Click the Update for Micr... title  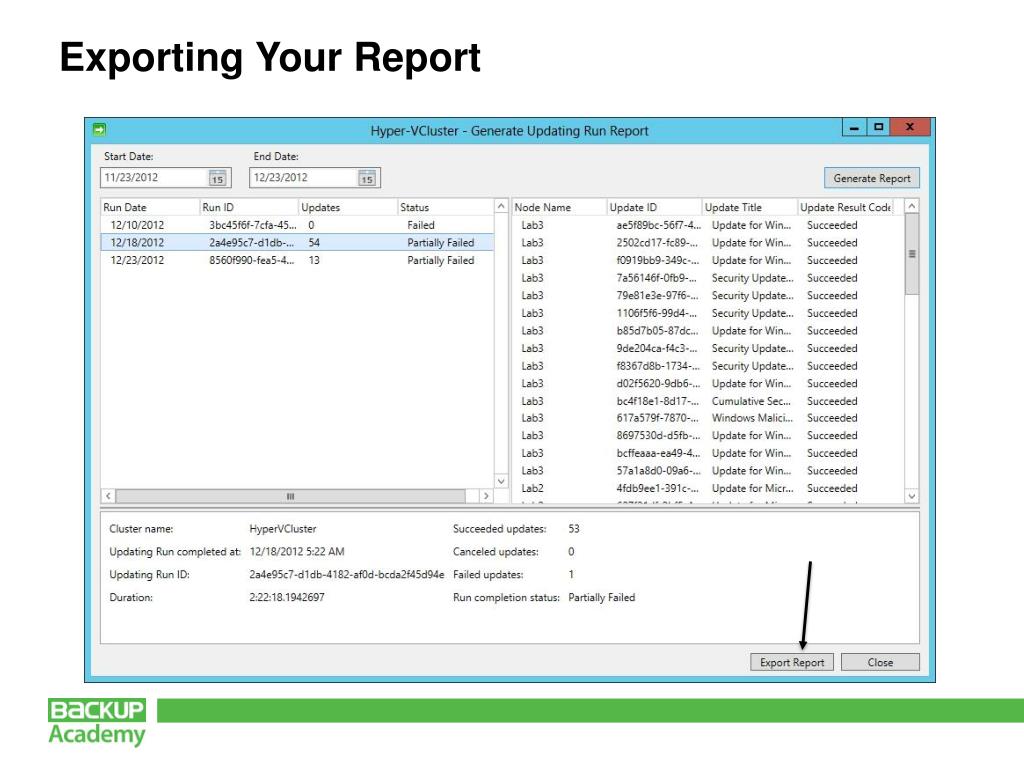tap(752, 488)
